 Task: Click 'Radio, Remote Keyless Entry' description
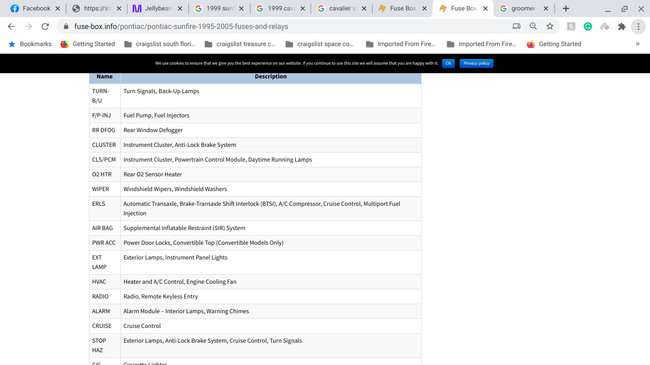pos(160,297)
